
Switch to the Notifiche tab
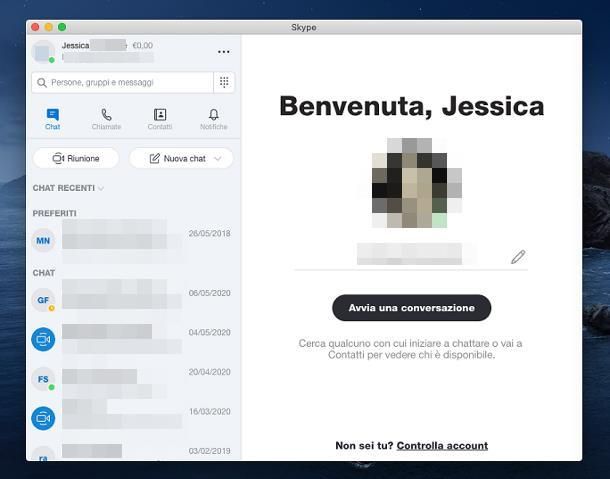214,119
